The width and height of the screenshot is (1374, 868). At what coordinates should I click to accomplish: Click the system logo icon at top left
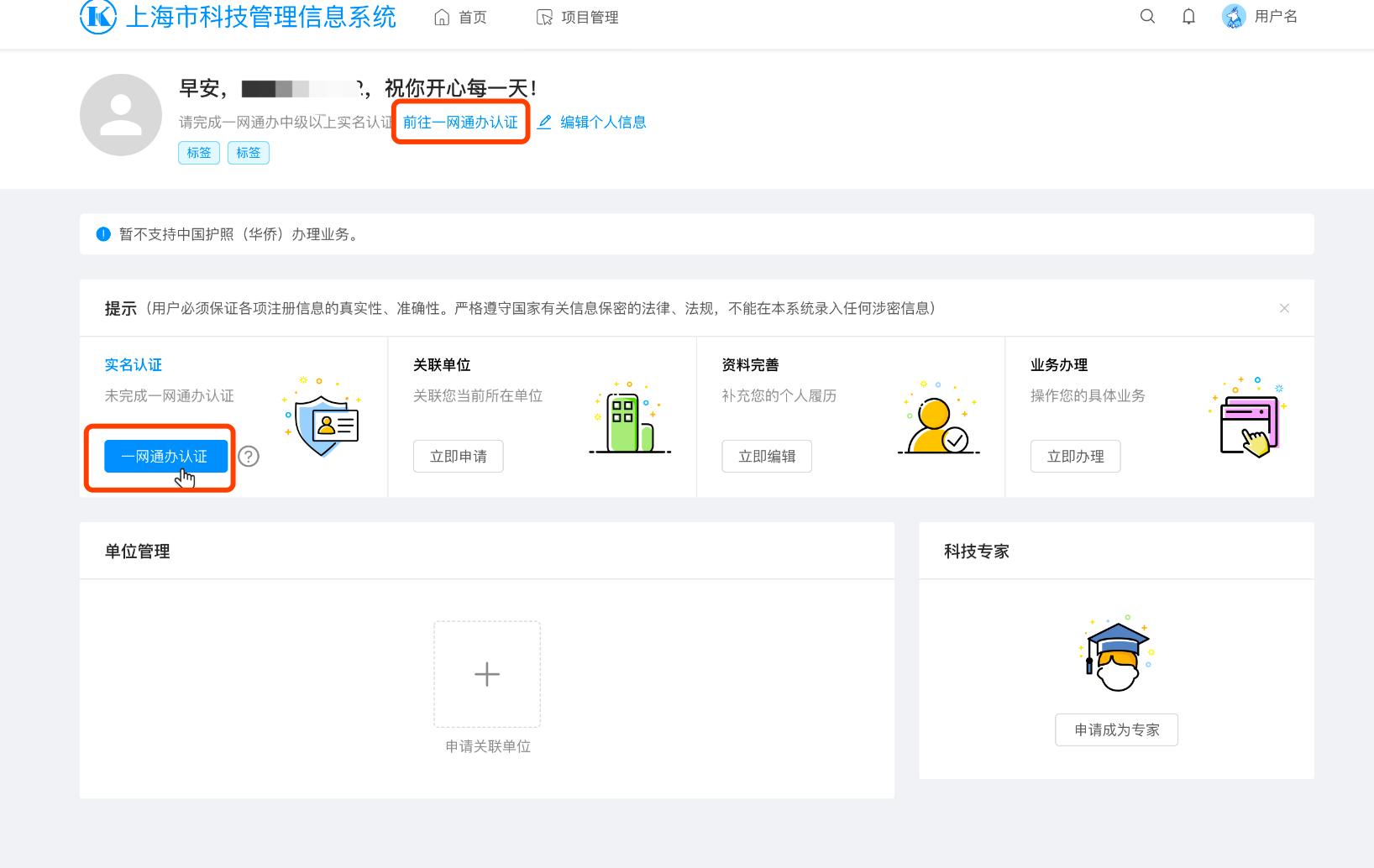[98, 16]
